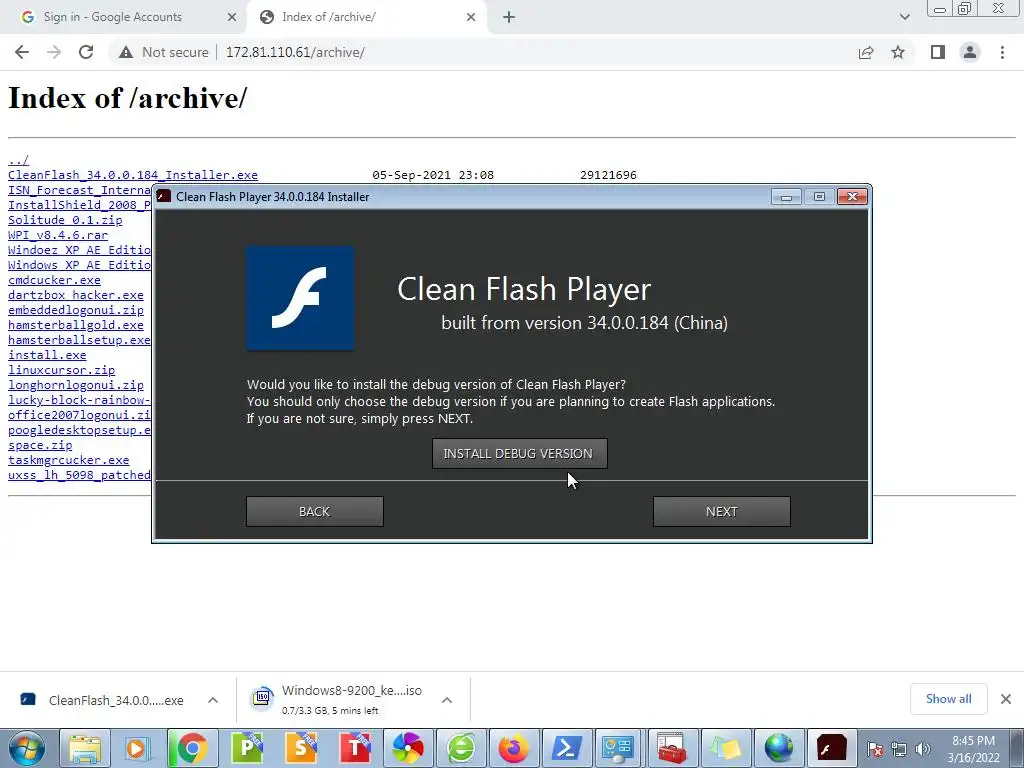Open install.exe link
This screenshot has width=1024, height=768.
point(47,355)
